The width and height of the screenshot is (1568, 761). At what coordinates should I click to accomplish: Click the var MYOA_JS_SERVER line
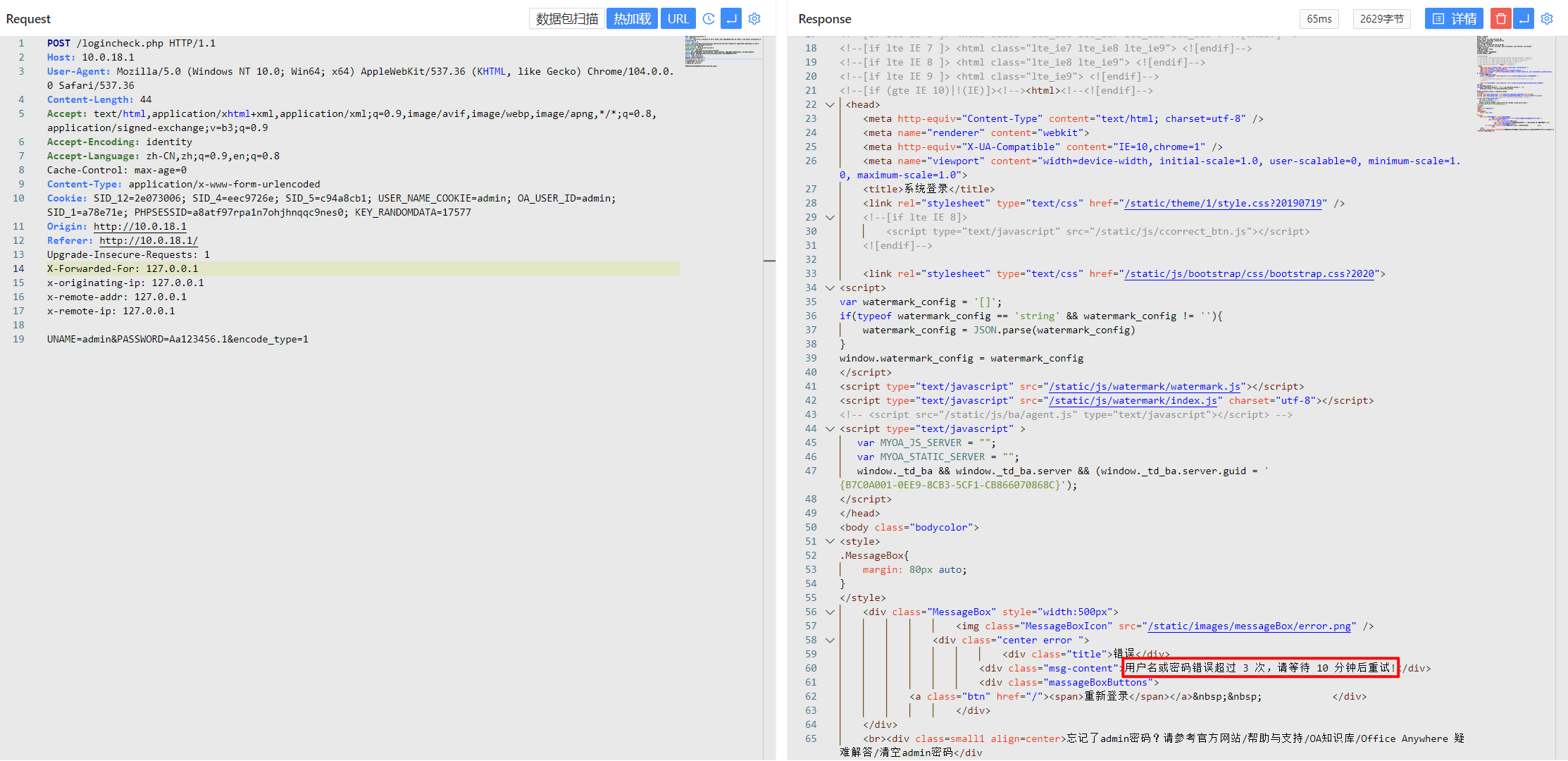click(x=926, y=443)
